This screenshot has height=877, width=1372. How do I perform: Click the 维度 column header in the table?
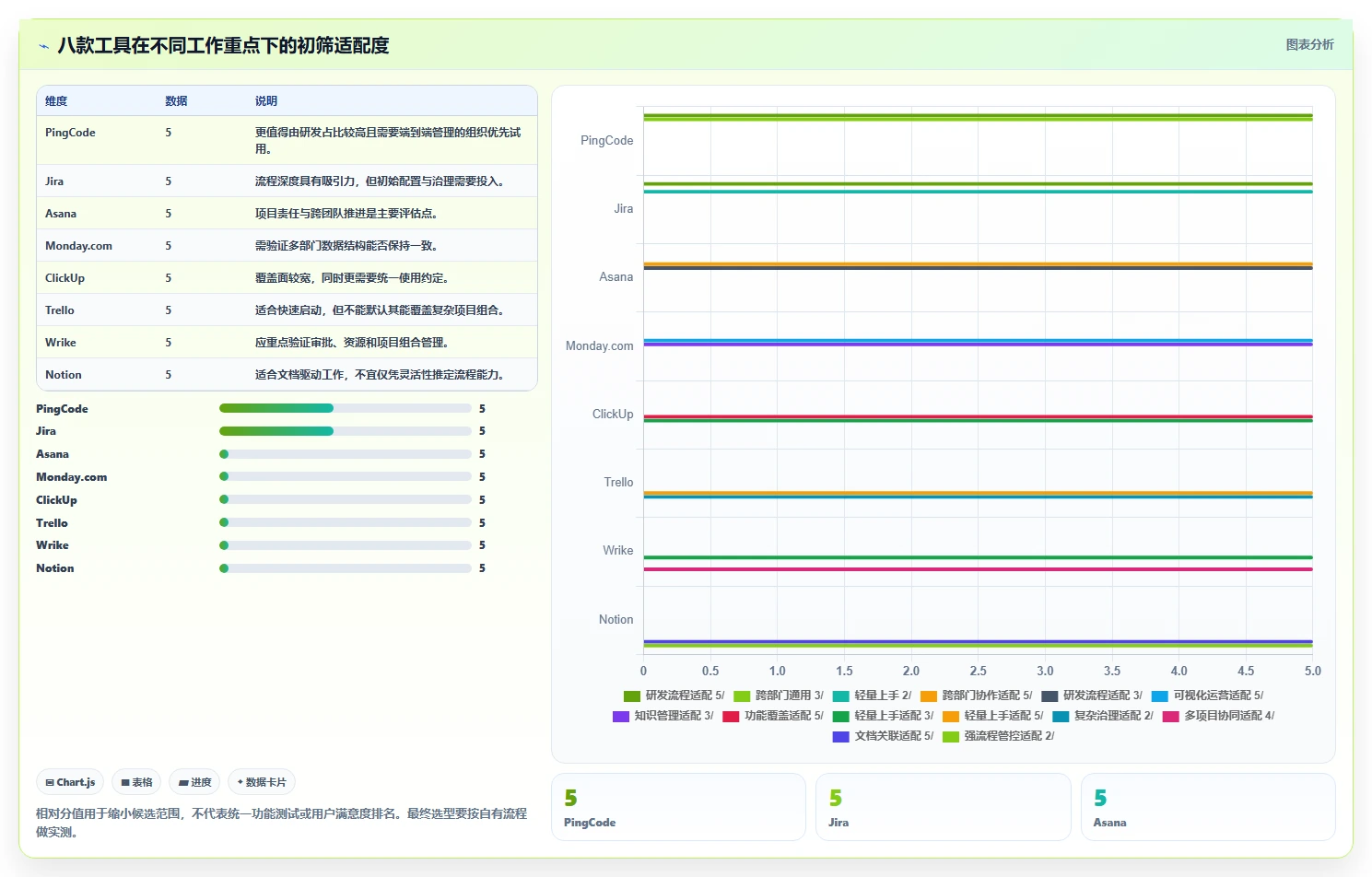56,101
